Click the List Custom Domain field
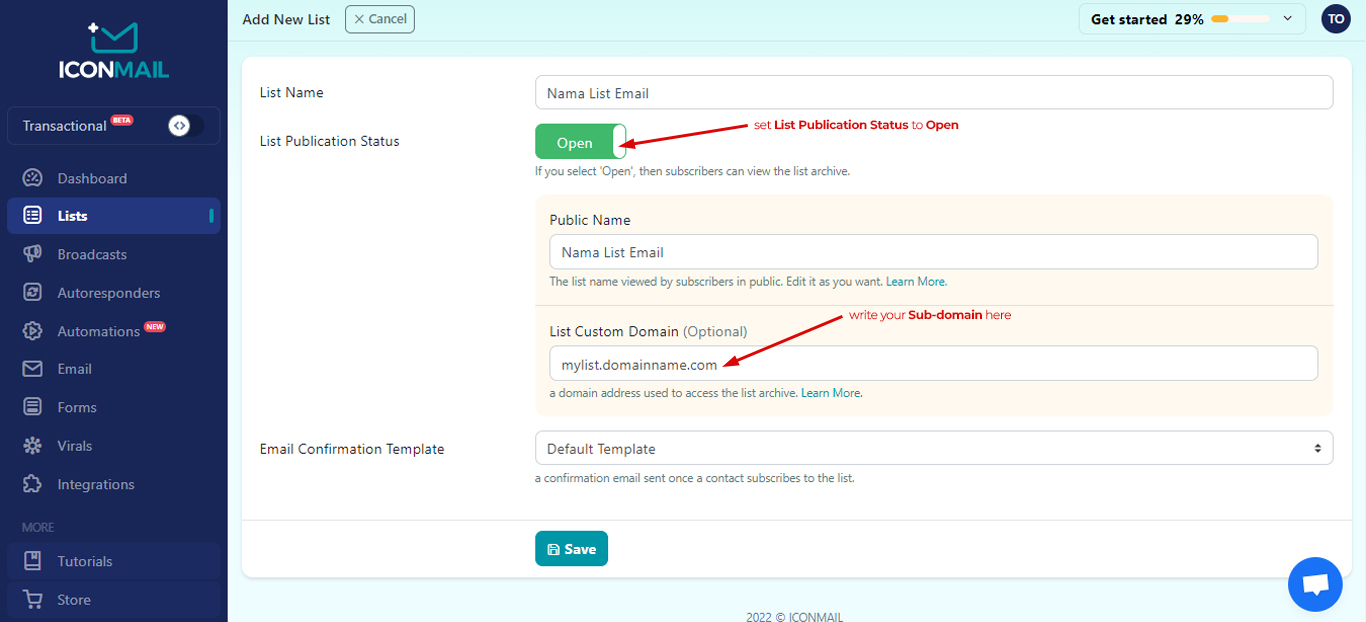 (933, 364)
